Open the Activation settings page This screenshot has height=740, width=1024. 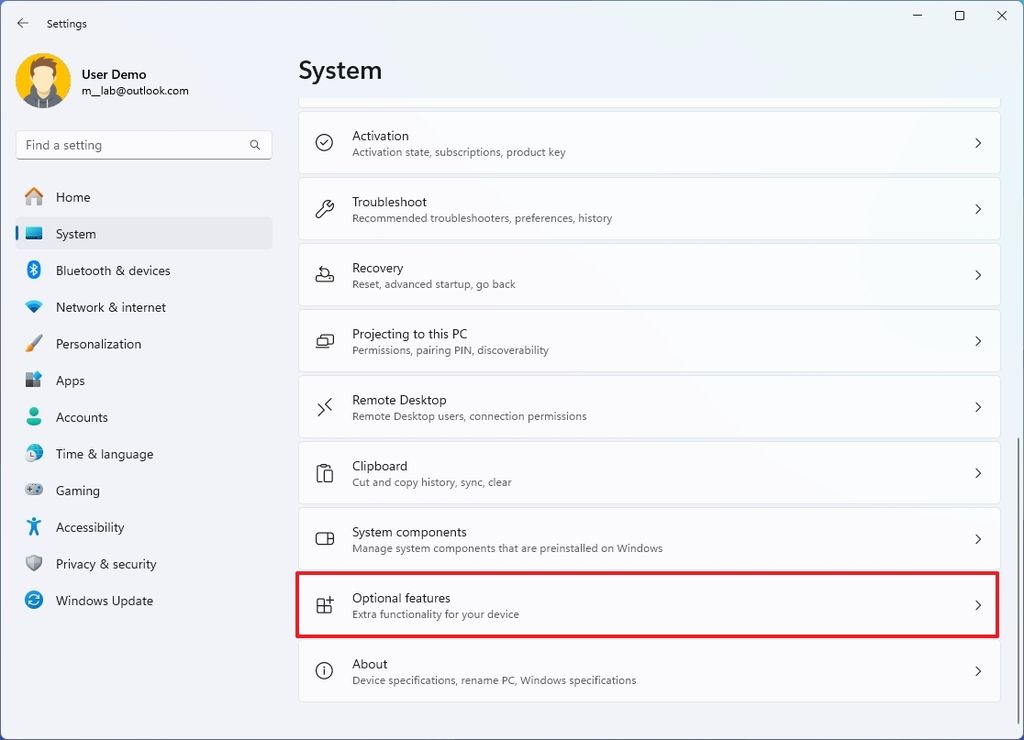click(648, 142)
